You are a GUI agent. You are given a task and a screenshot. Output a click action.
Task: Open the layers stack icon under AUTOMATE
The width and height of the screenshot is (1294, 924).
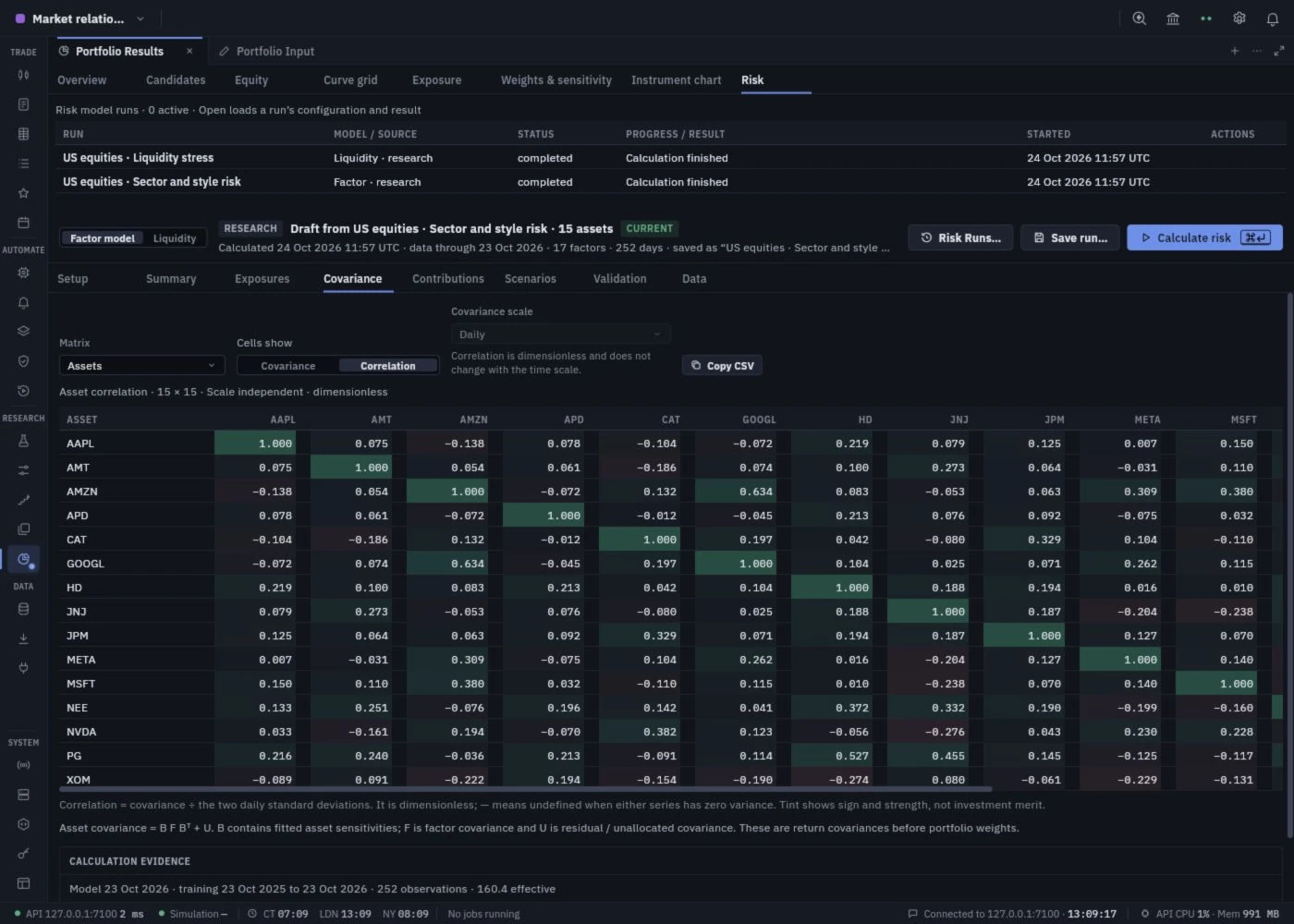pos(23,332)
